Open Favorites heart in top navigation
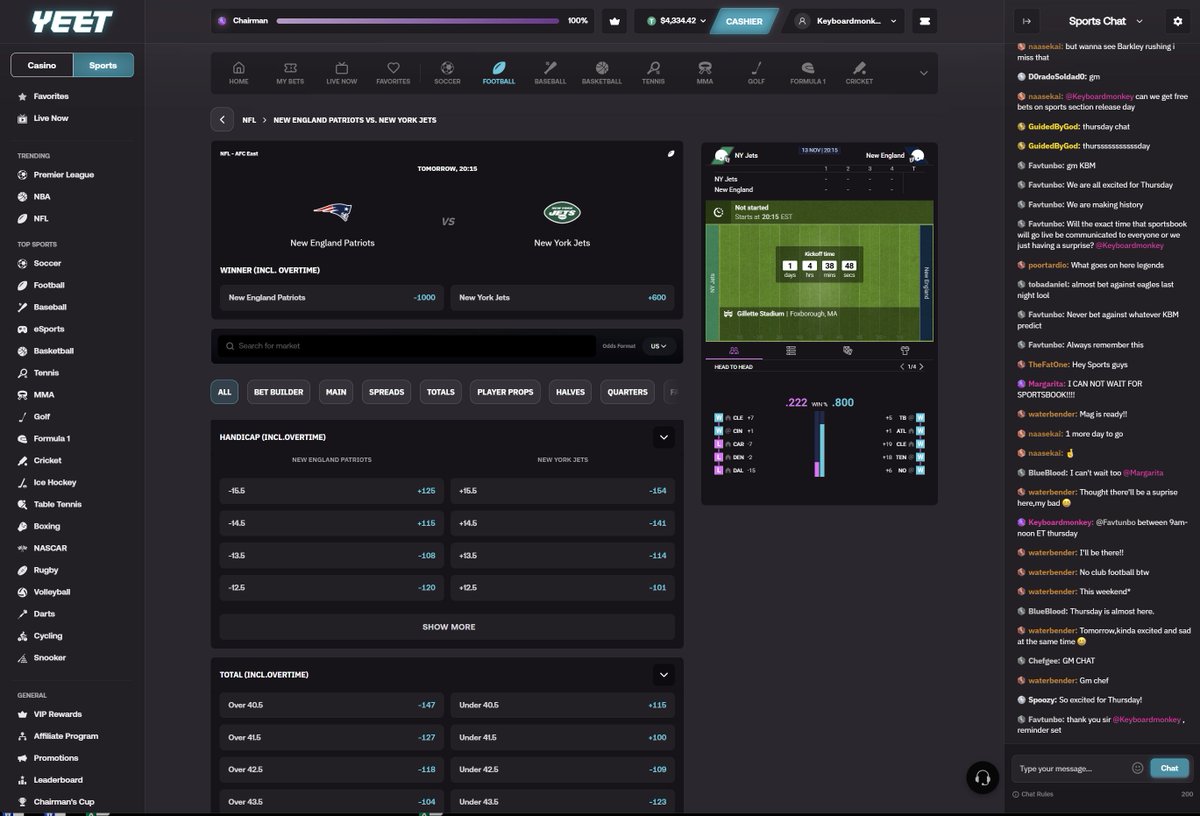Image resolution: width=1200 pixels, height=816 pixels. [393, 73]
